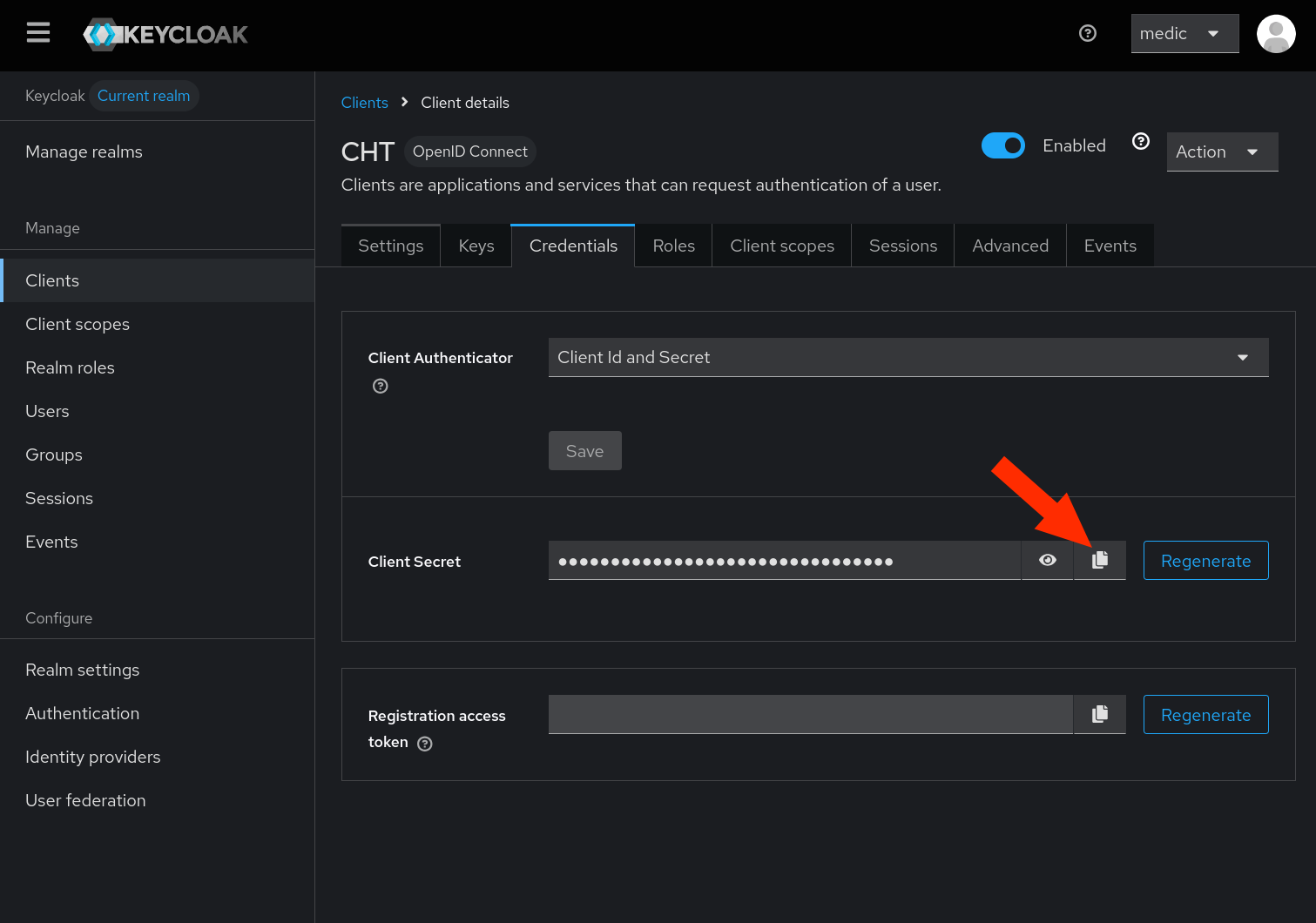Viewport: 1316px width, 923px height.
Task: Open Client scopes in sidebar
Action: (x=157, y=324)
